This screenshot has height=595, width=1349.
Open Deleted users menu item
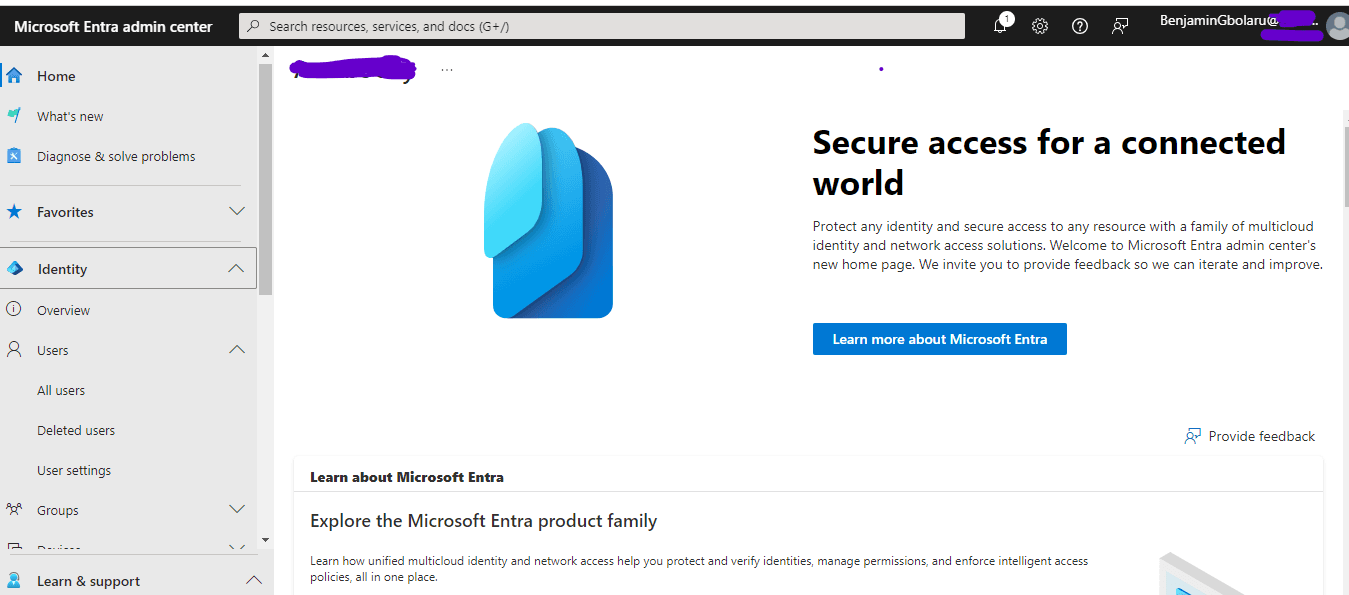(76, 431)
